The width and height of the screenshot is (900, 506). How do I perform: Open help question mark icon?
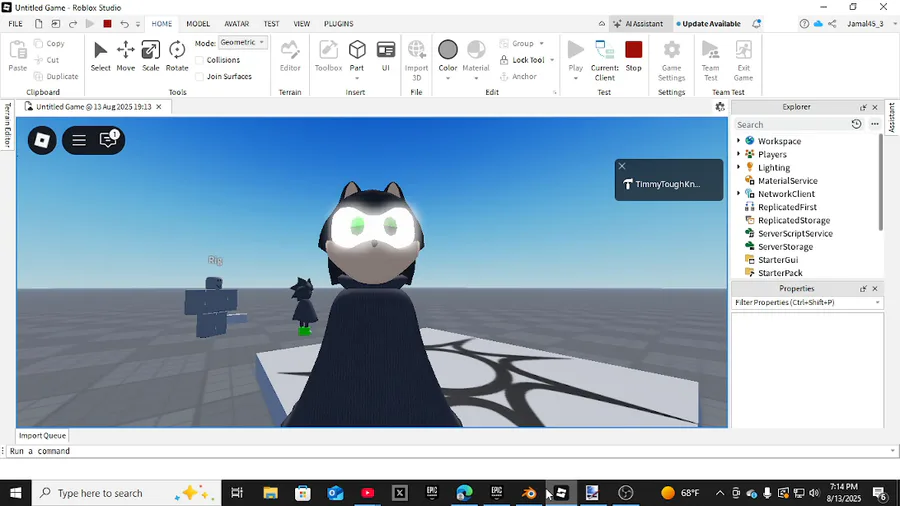point(804,24)
